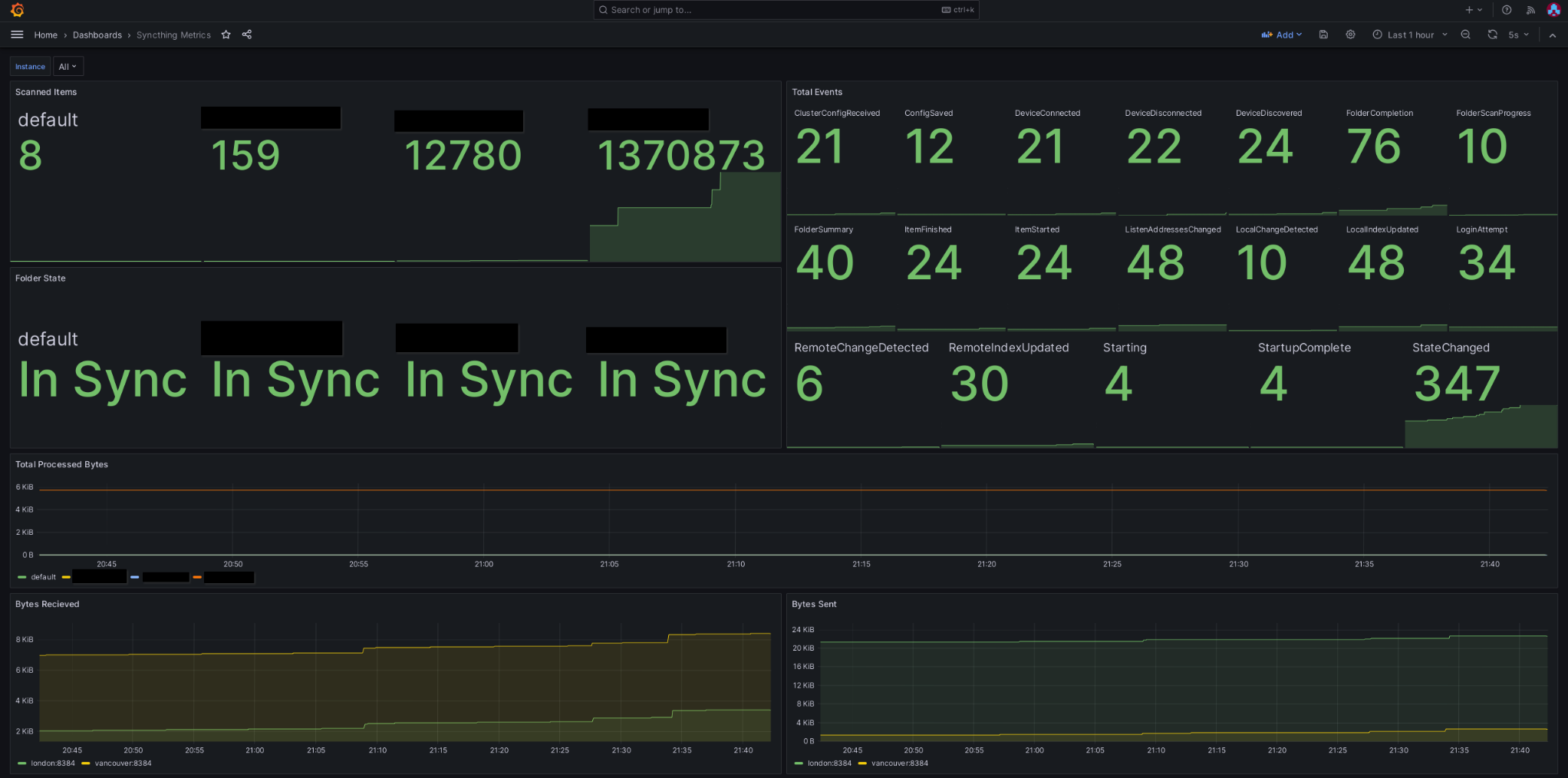Image resolution: width=1568 pixels, height=778 pixels.
Task: Zoom out the time range
Action: tap(1465, 35)
